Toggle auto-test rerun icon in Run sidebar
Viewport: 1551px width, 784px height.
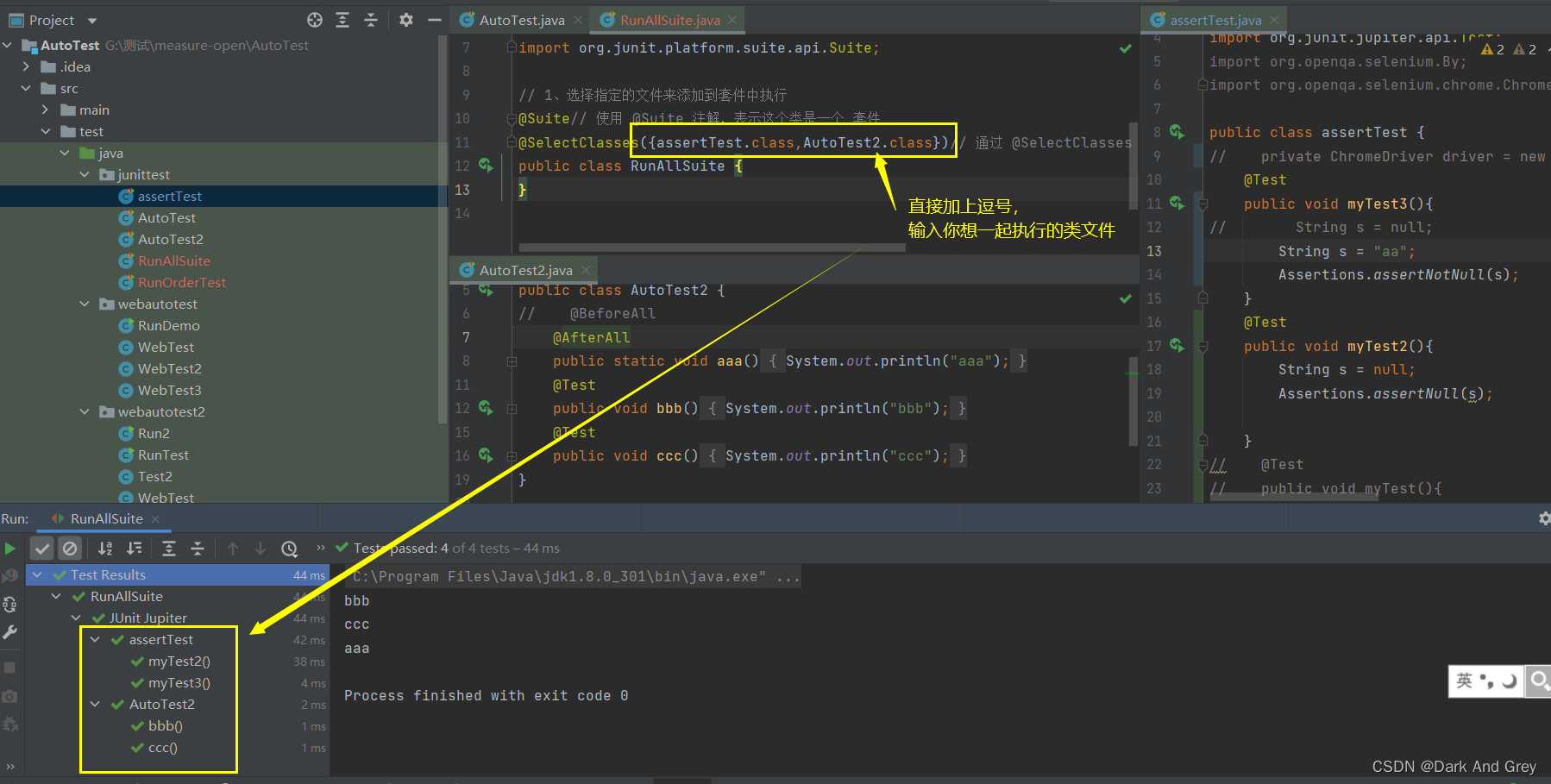tap(10, 605)
